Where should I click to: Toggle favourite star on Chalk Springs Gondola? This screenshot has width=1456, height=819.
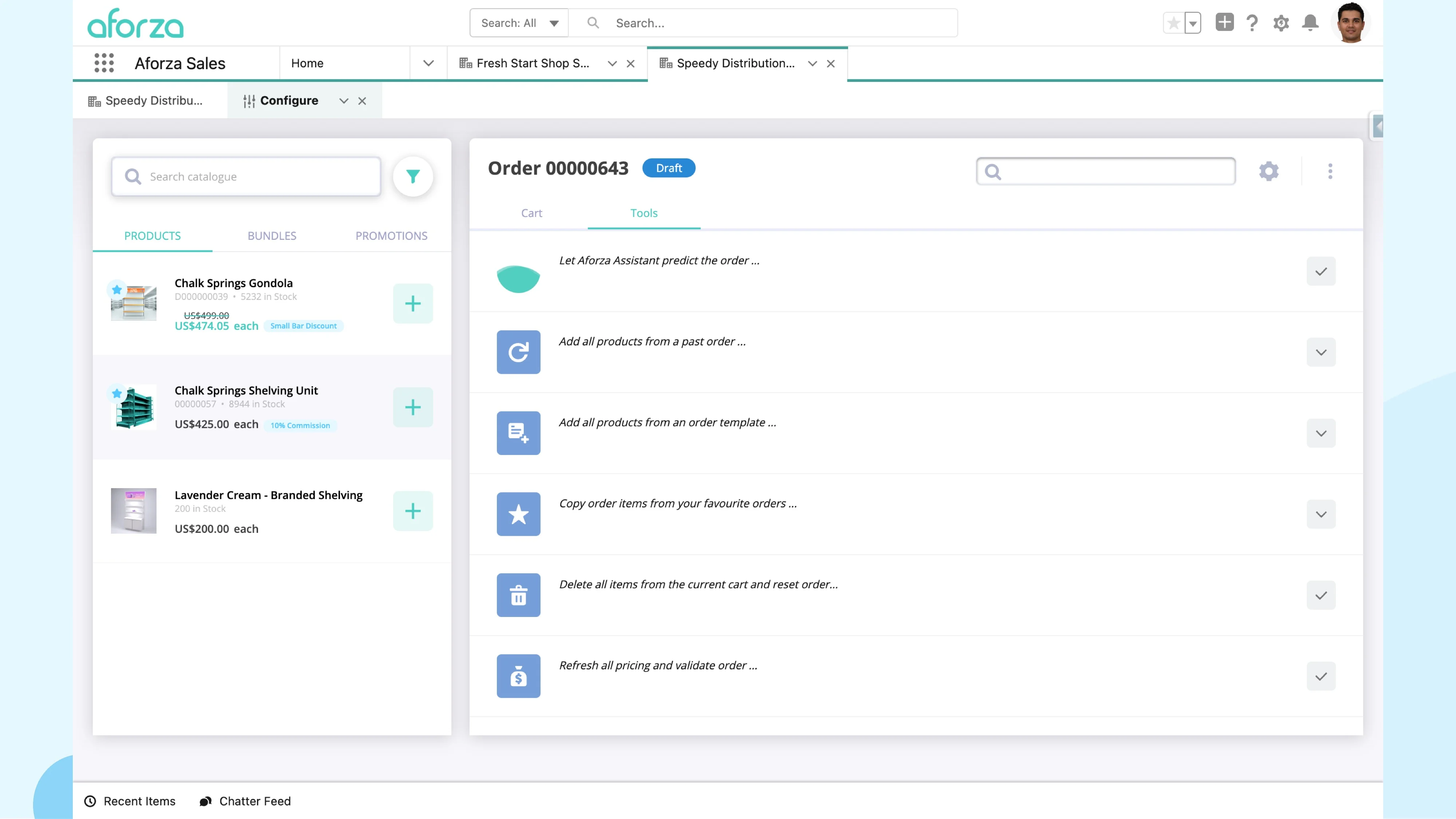click(116, 289)
